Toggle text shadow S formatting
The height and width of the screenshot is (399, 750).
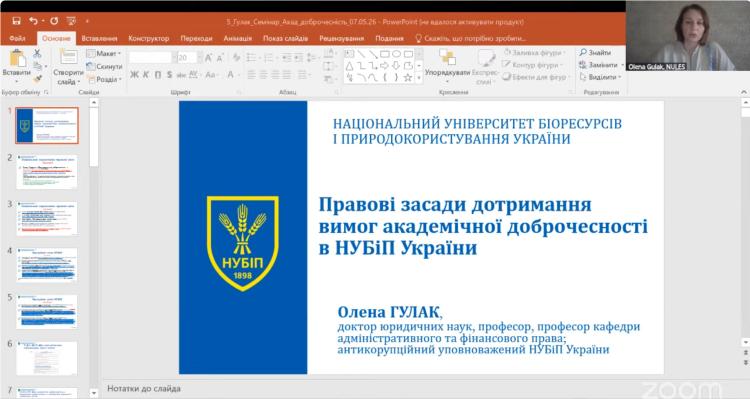pos(169,75)
